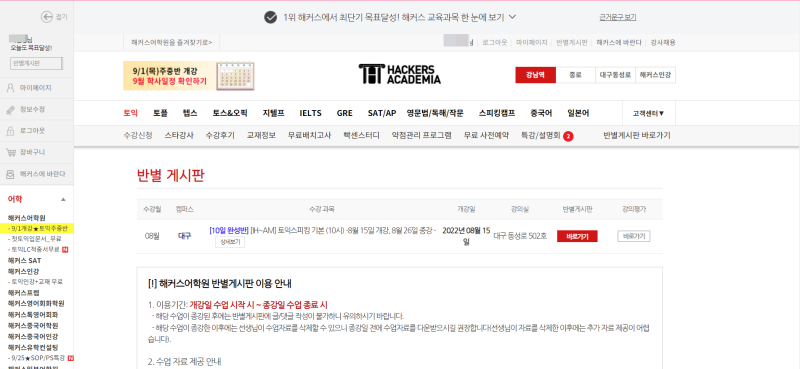Open the 수강후기 submenu
This screenshot has width=800, height=369.
coord(220,136)
